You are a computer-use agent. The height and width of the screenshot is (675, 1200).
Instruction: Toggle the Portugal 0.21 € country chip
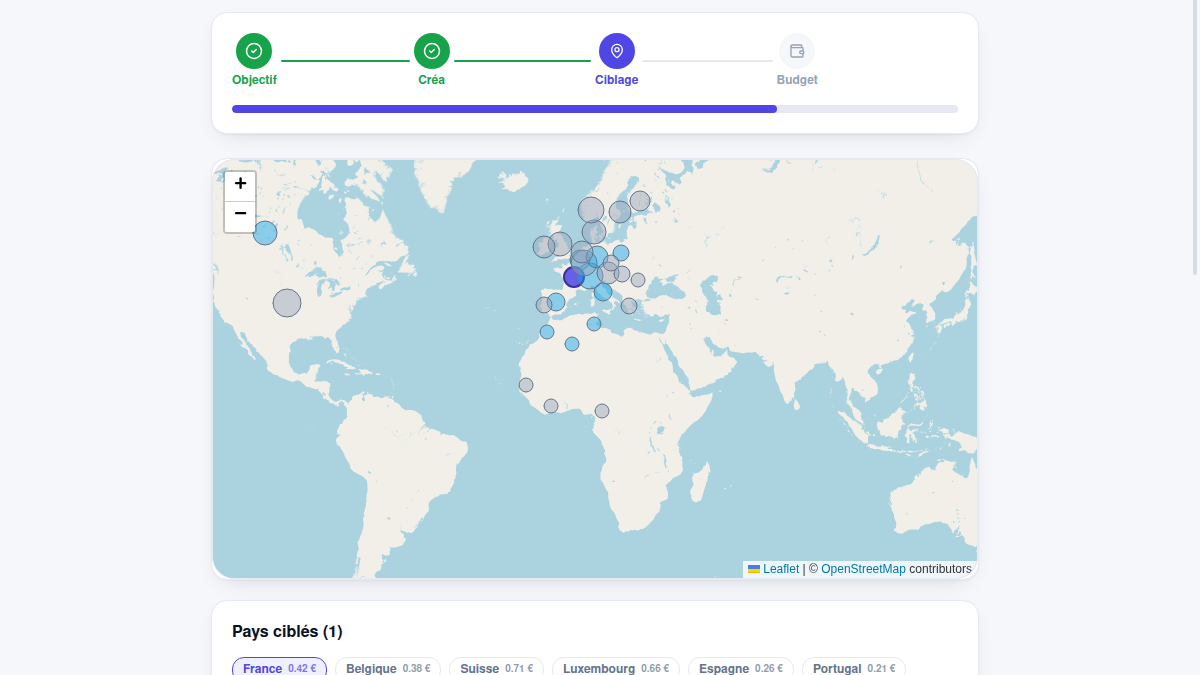point(854,668)
